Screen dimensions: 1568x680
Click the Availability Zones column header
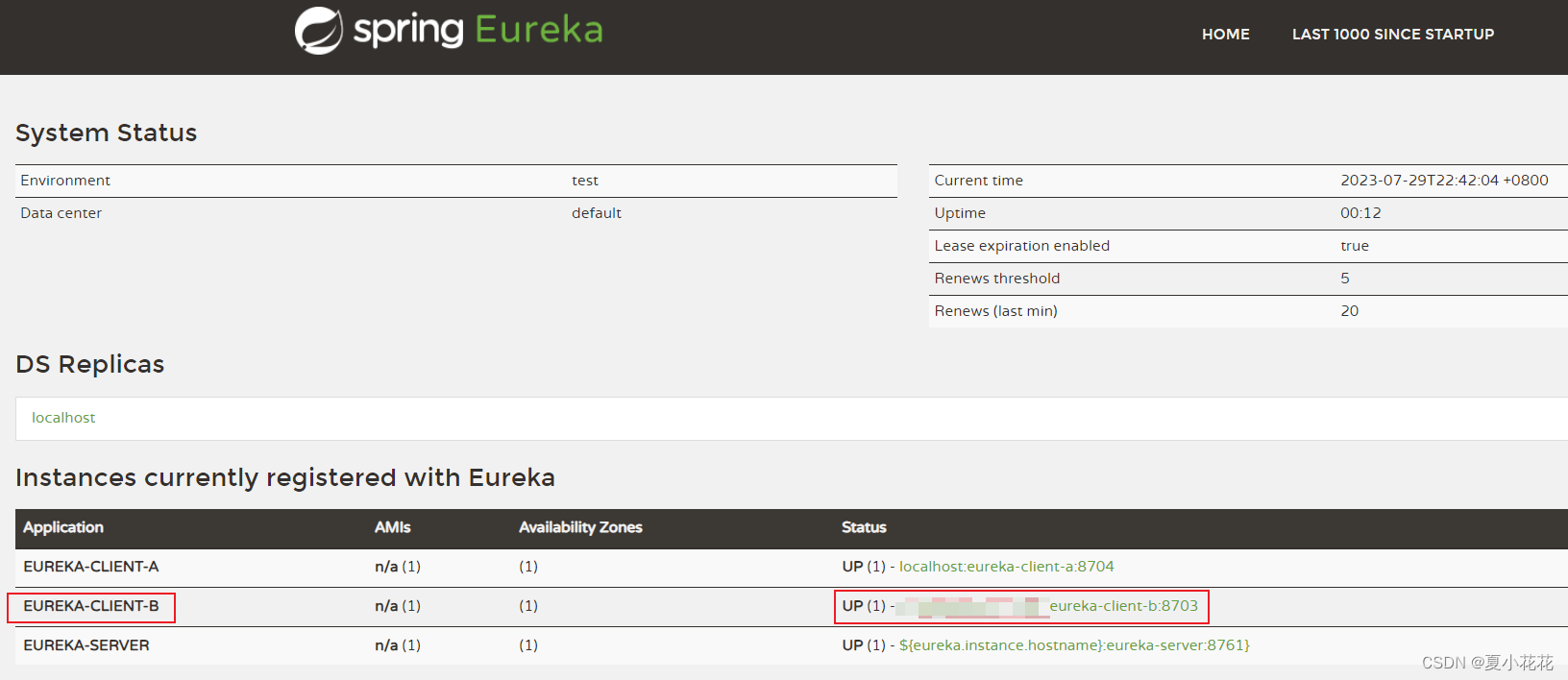(580, 527)
